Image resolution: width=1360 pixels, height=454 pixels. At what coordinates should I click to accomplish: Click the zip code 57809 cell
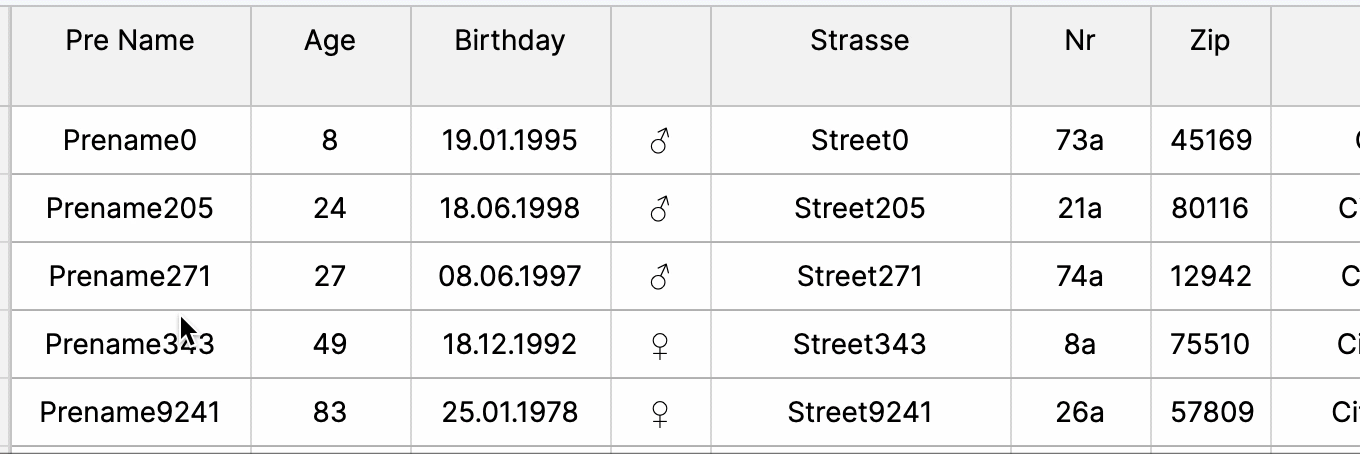click(1210, 412)
